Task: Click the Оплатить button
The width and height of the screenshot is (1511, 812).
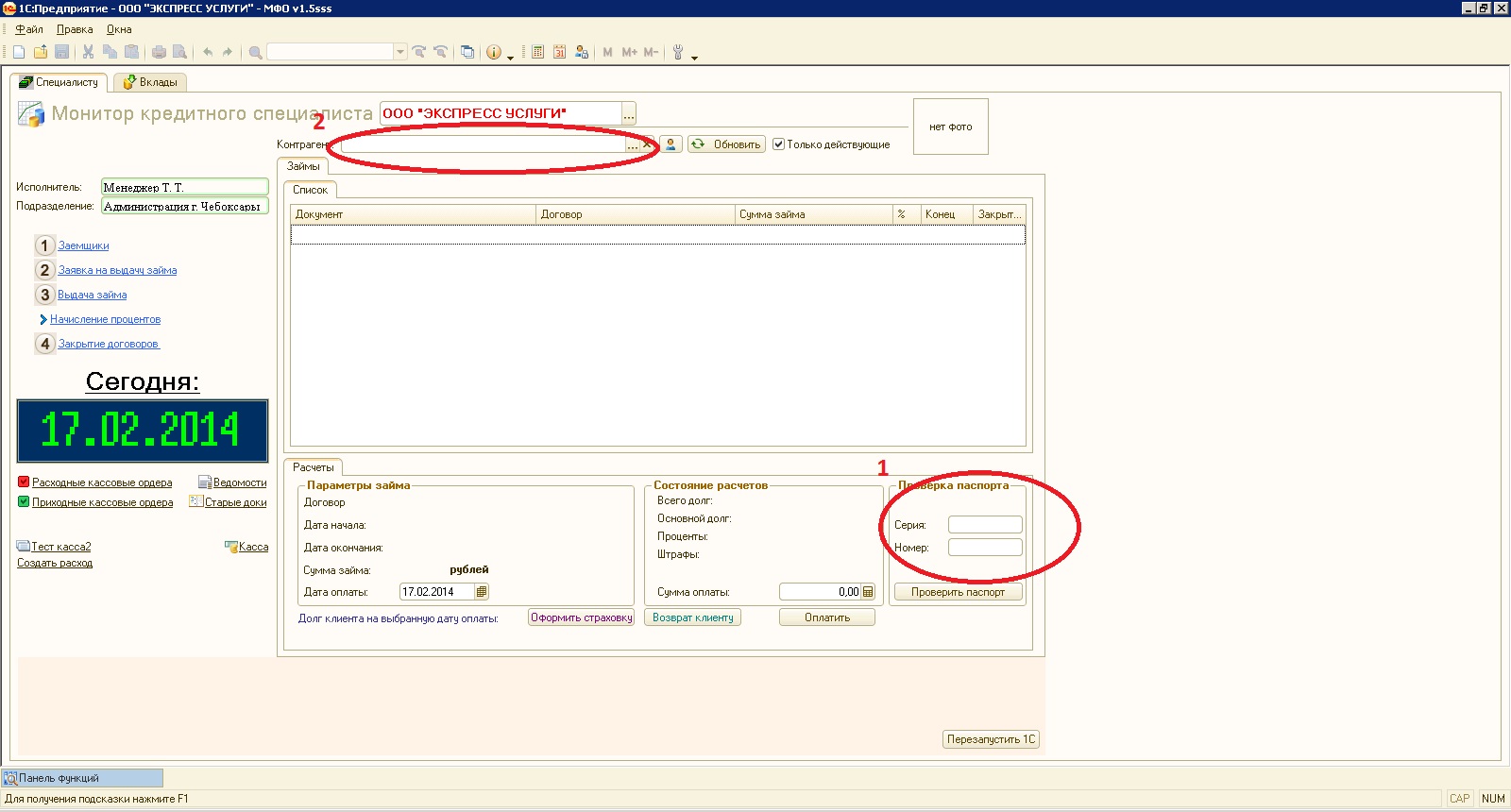Action: [x=827, y=617]
